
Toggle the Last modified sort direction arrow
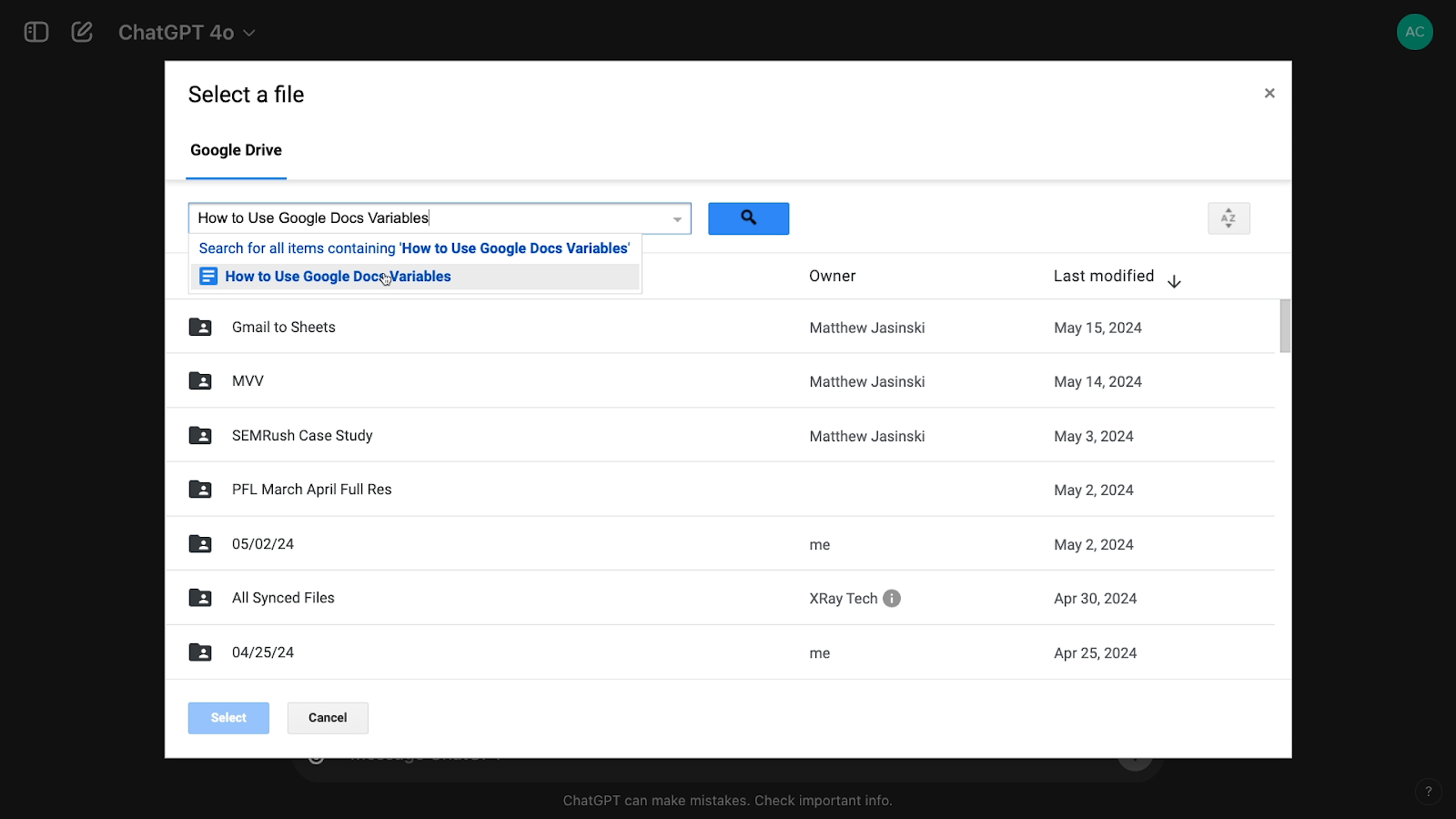pos(1174,281)
